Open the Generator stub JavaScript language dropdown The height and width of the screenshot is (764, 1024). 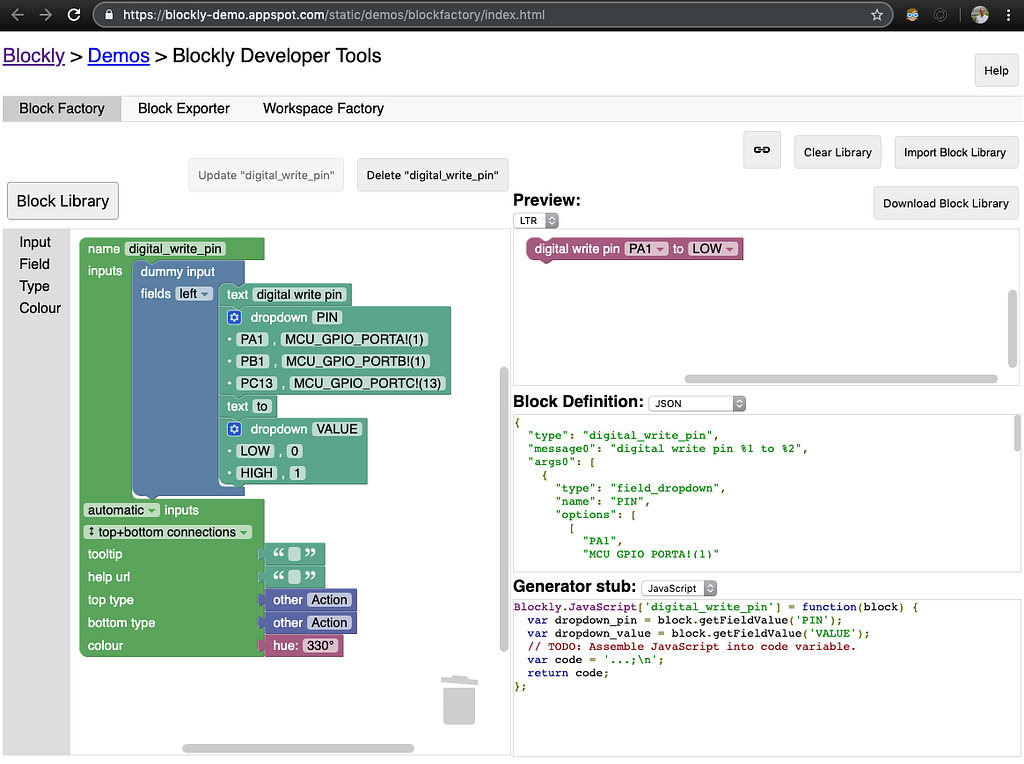(679, 588)
